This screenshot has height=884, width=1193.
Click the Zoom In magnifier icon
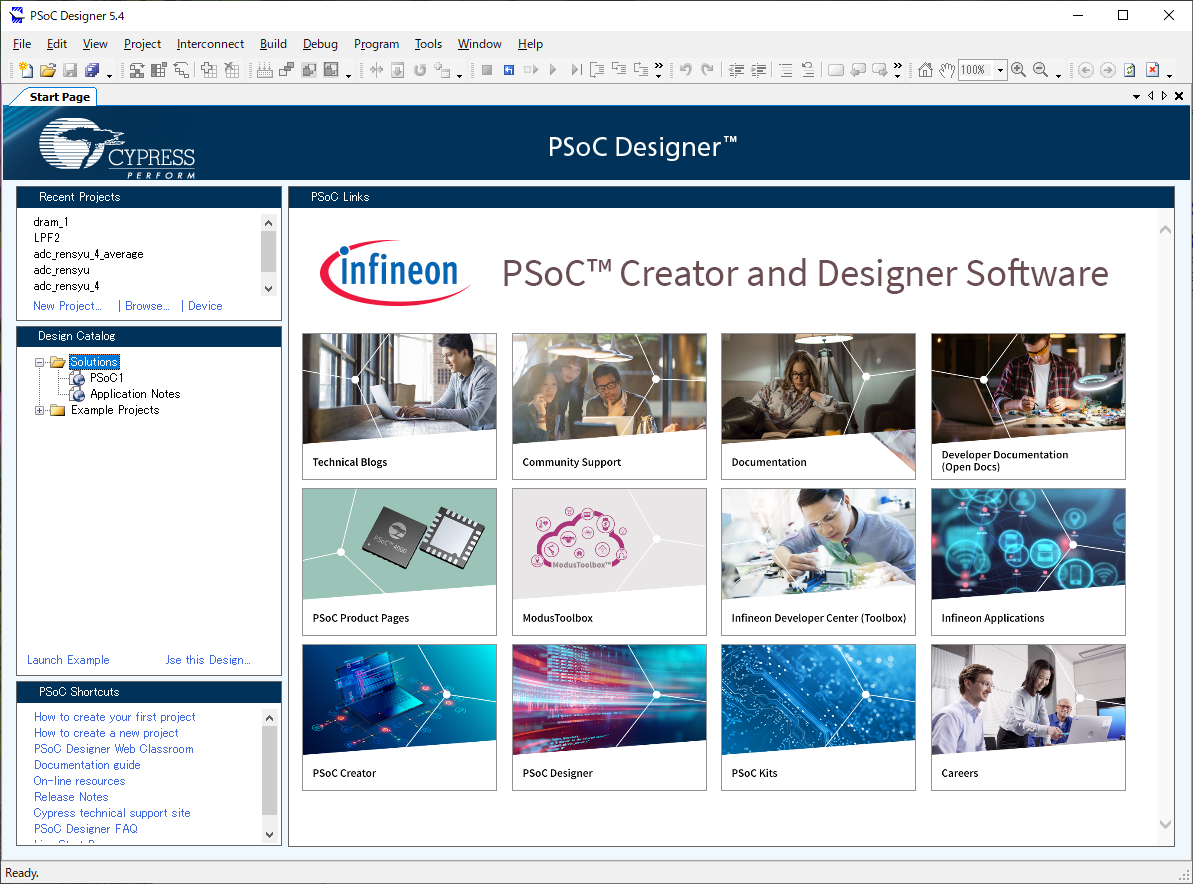click(x=1019, y=70)
